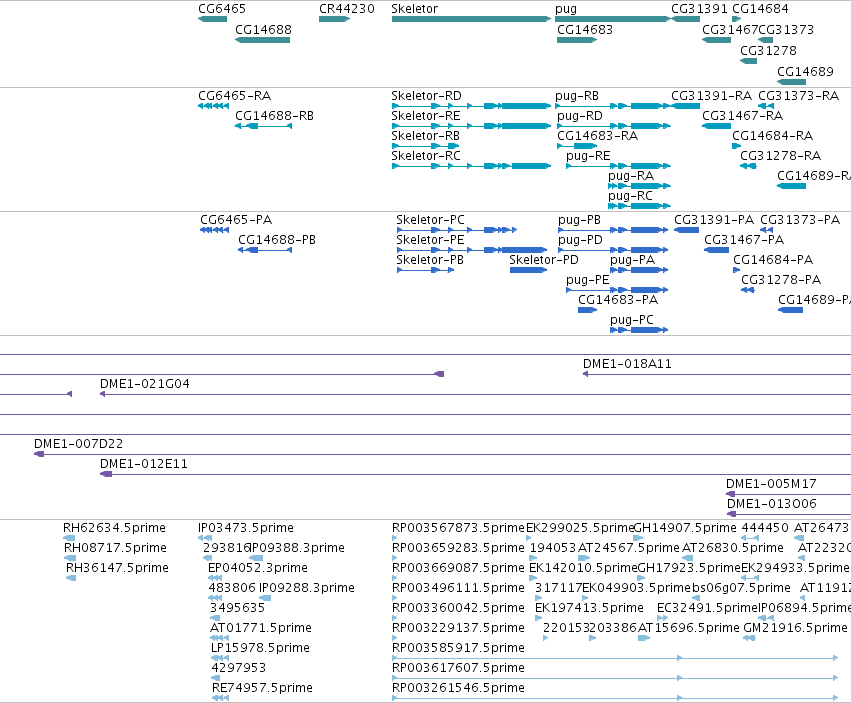Viewport: 851px width, 703px height.
Task: Click the Skeletor-PC protein label
Action: (x=430, y=220)
